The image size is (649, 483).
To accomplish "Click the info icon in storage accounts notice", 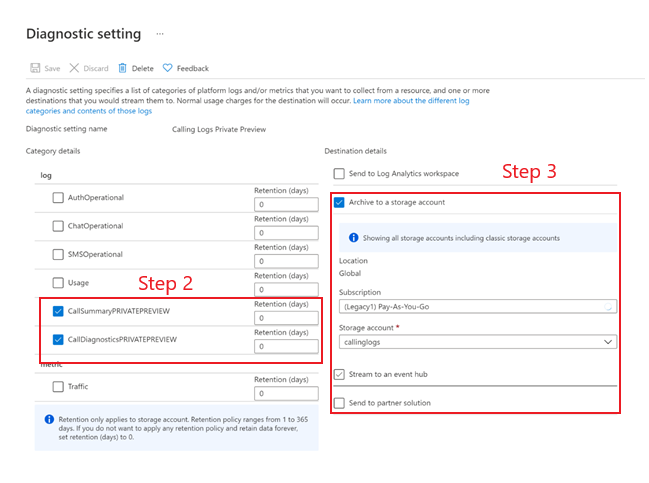I will coord(353,238).
